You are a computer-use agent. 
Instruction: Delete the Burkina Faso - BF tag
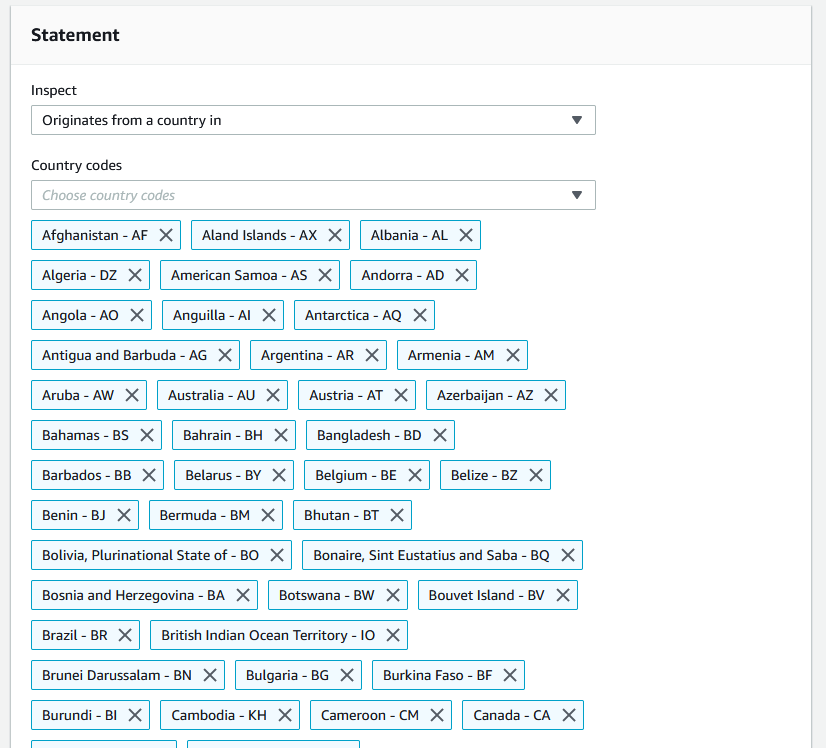tap(510, 675)
